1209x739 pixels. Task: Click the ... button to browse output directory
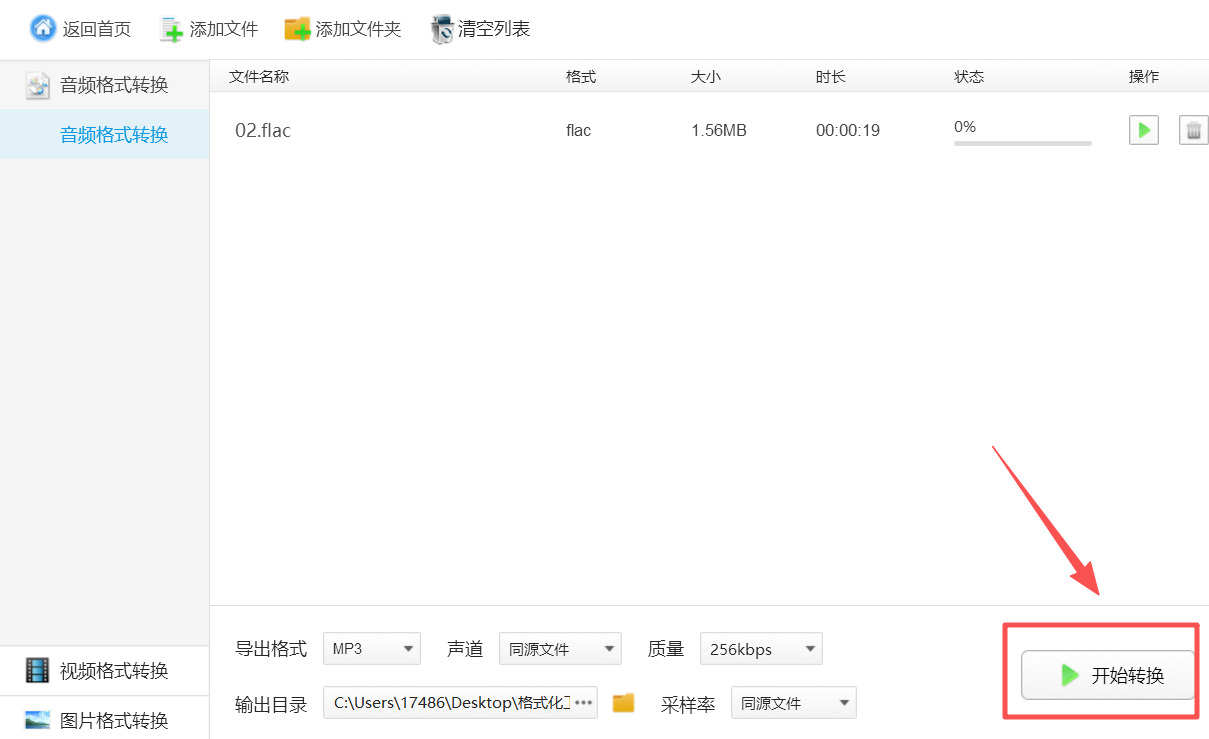point(584,702)
